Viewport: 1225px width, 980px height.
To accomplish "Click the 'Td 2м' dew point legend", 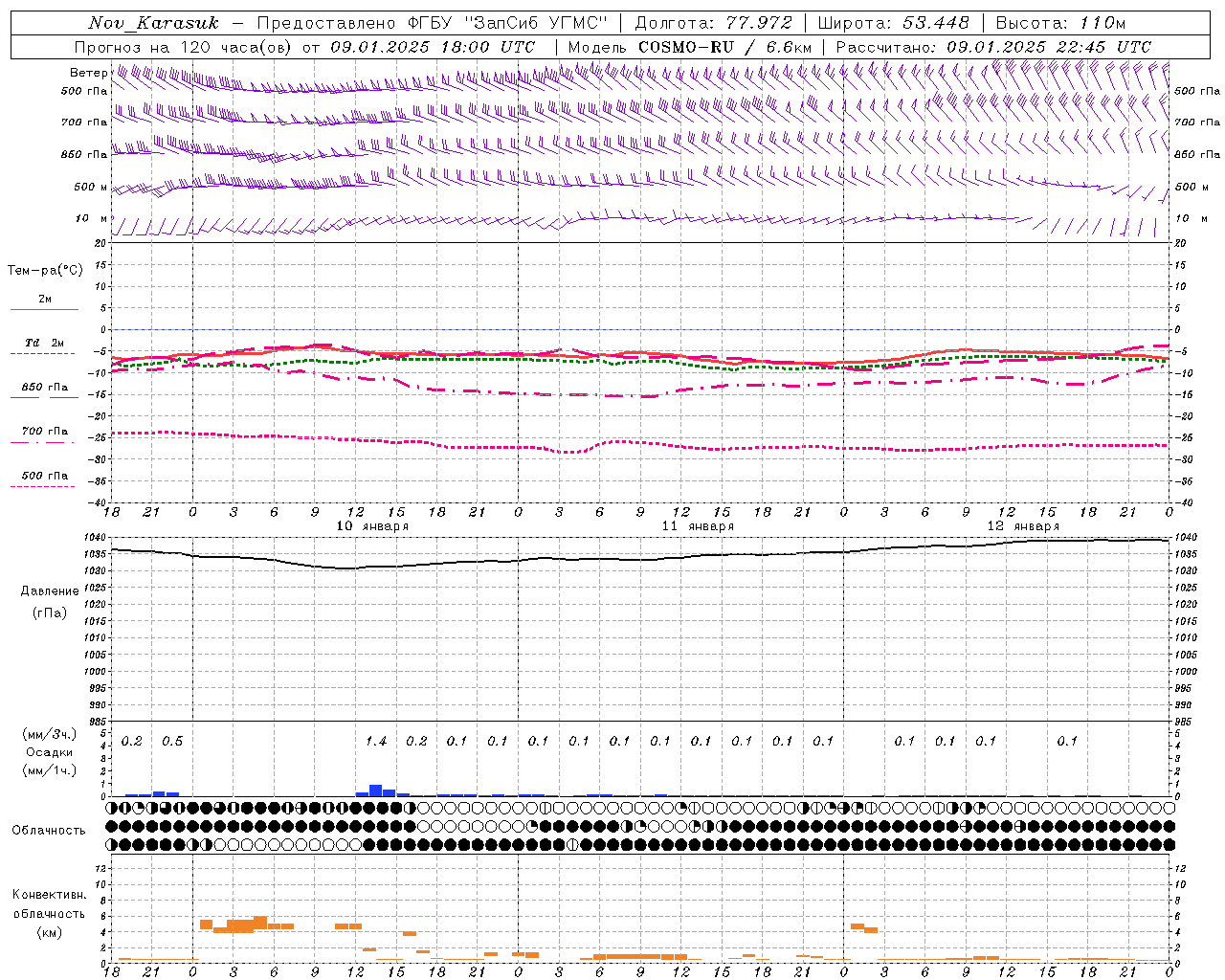I will (x=45, y=343).
